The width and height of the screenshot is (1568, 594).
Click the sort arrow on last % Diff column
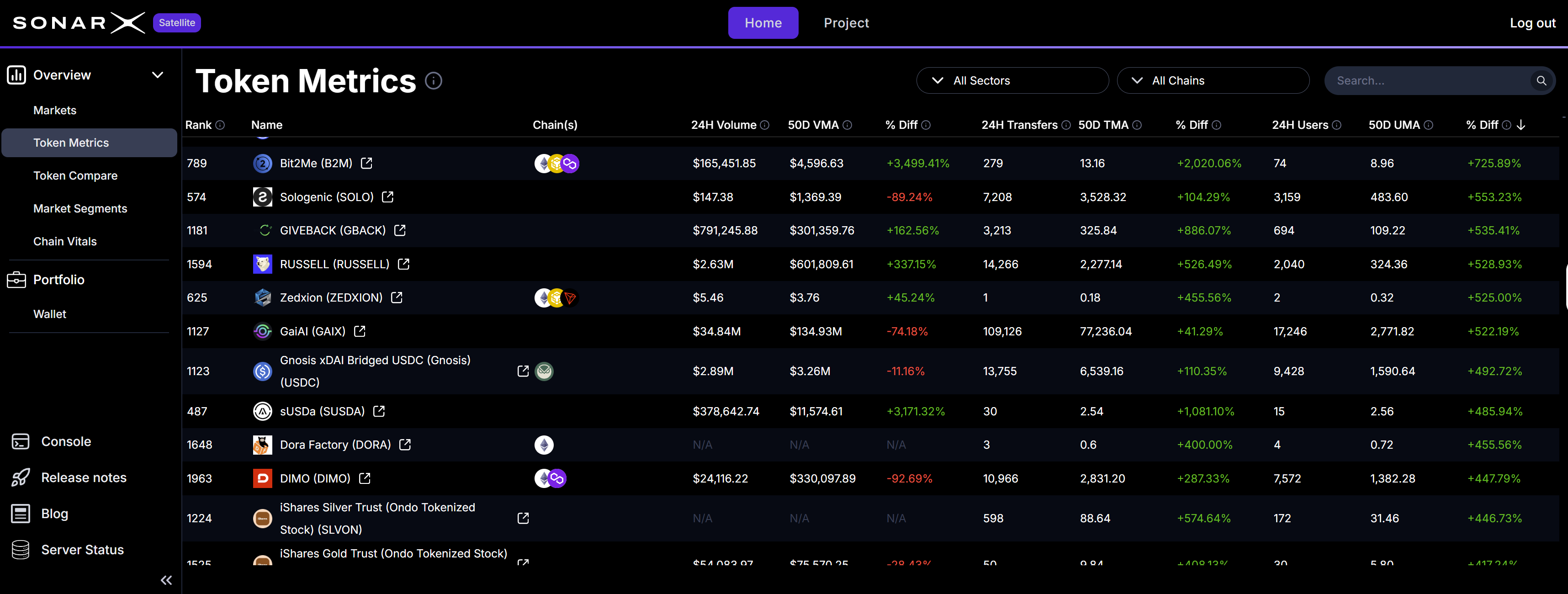tap(1521, 125)
